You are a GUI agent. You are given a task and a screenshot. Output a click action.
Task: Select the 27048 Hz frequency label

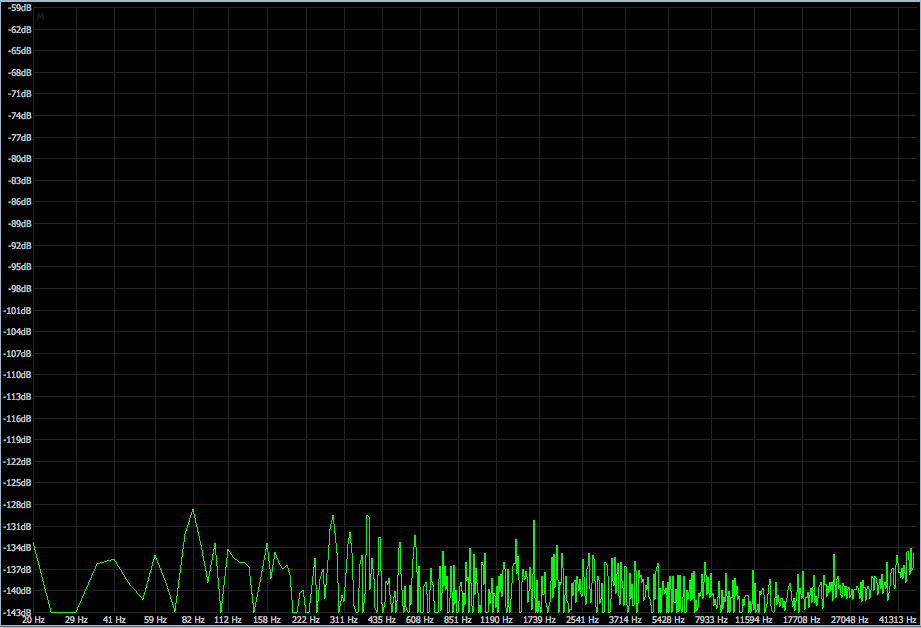pyautogui.click(x=850, y=620)
